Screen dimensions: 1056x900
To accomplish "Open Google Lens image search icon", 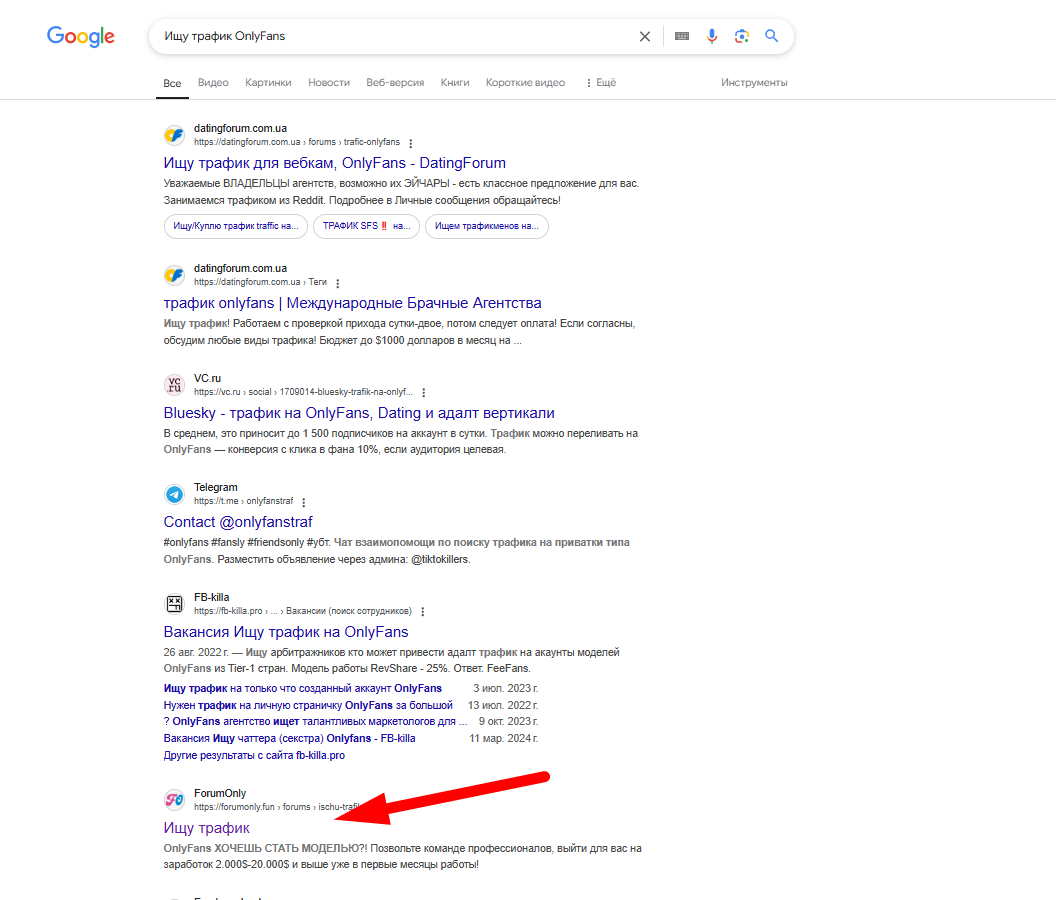I will tap(741, 36).
